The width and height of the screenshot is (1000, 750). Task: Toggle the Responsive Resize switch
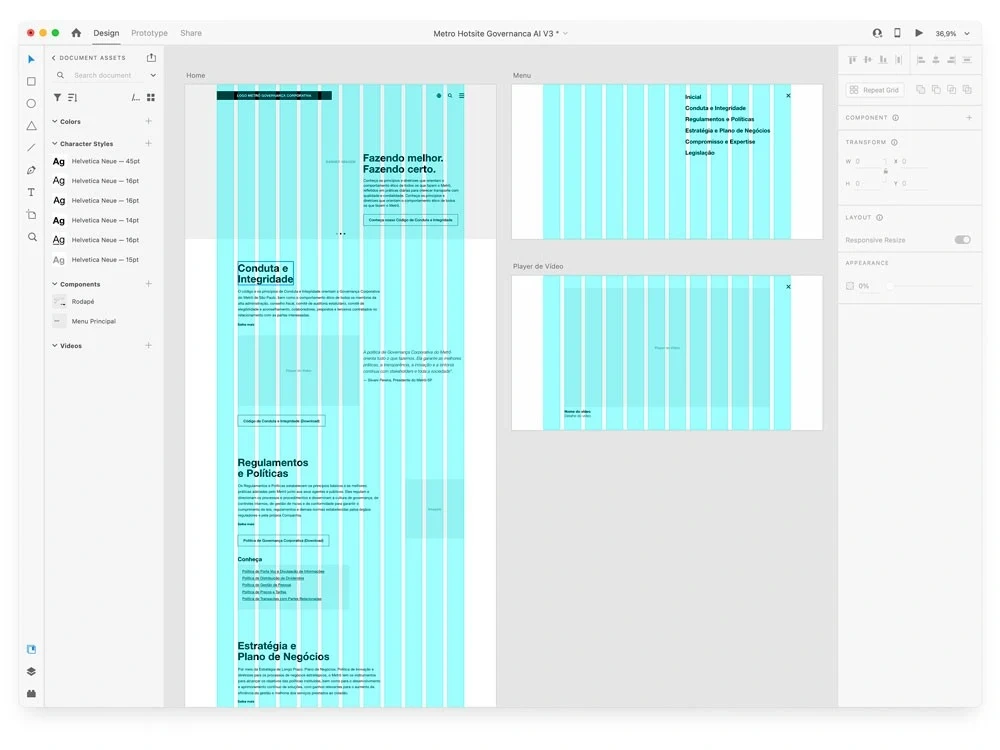pyautogui.click(x=962, y=240)
